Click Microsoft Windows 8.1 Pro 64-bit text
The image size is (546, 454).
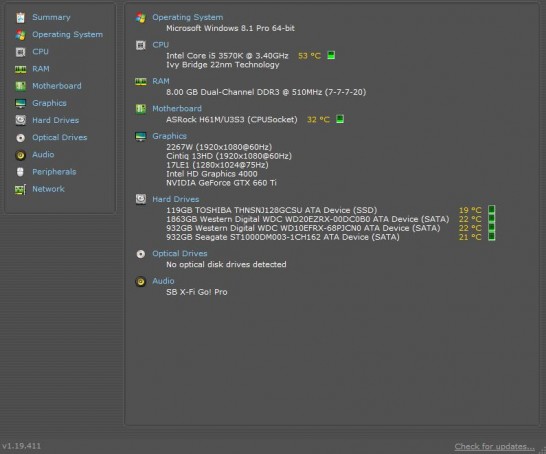click(231, 29)
